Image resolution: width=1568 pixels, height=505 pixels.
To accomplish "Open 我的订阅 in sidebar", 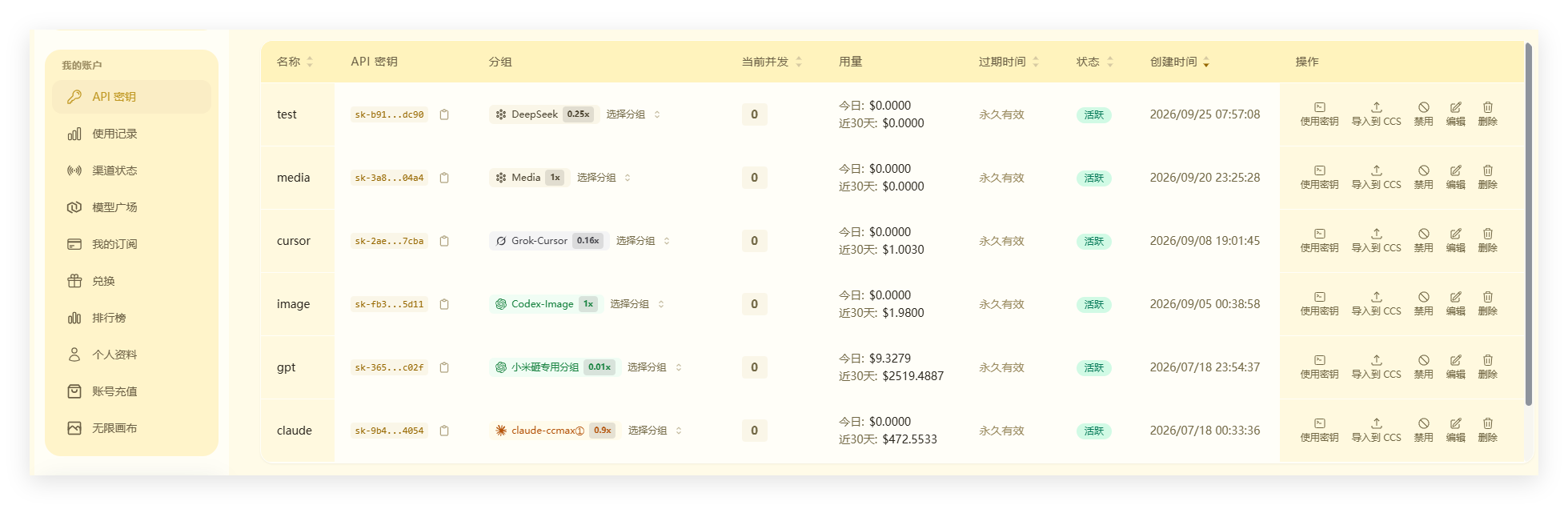I will coord(132,244).
